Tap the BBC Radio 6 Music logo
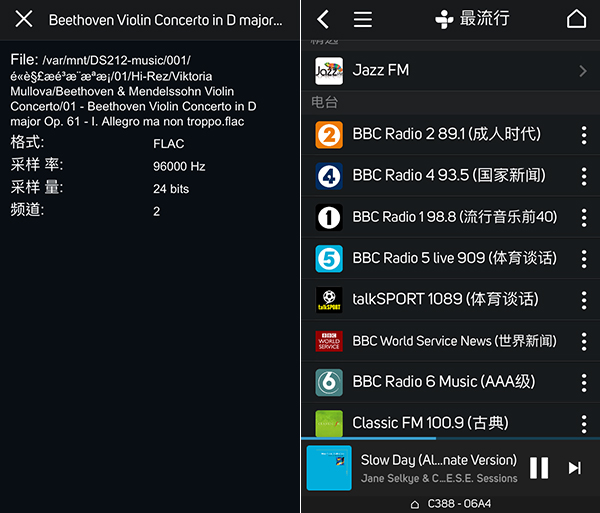Viewport: 600px width, 513px height. [x=329, y=383]
